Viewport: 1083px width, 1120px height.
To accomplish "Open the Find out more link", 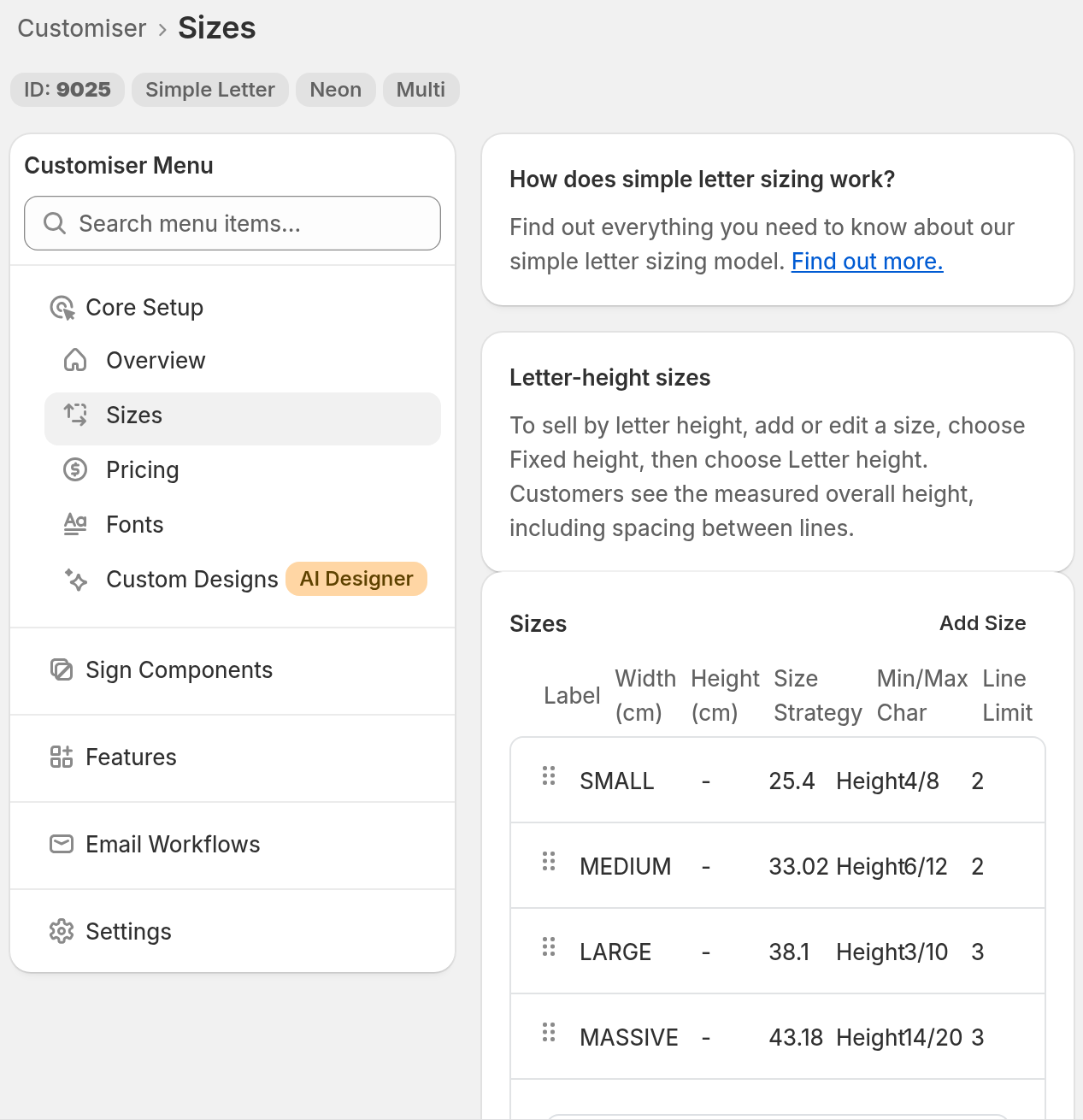I will tap(867, 261).
